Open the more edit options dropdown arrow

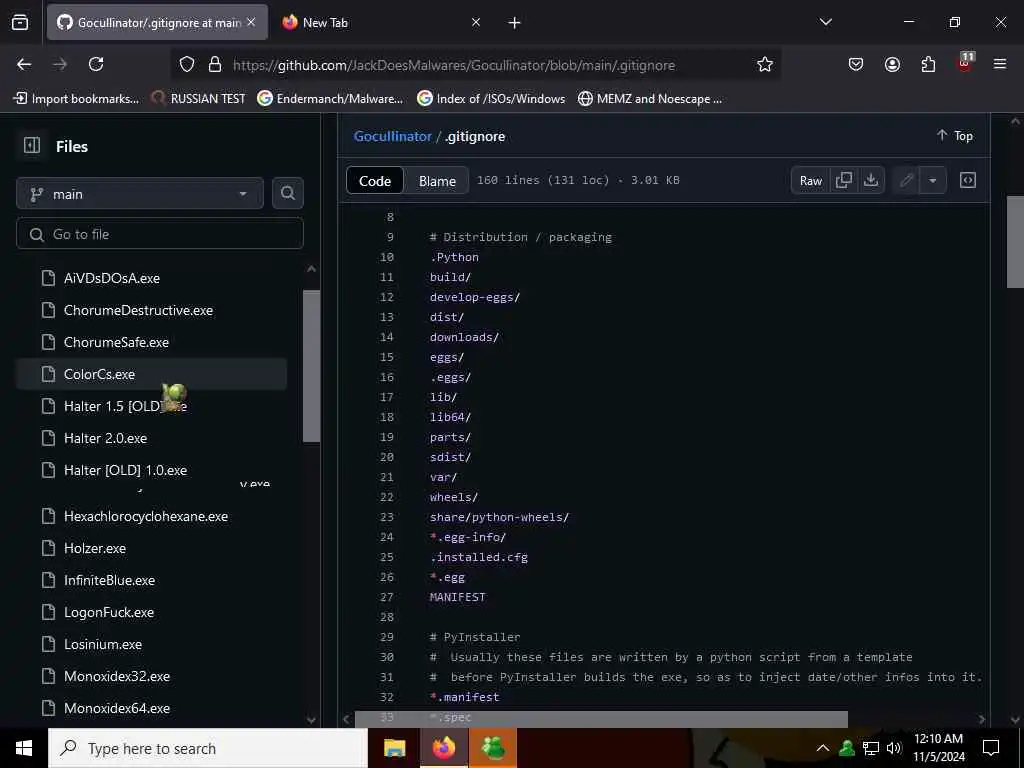click(x=933, y=180)
